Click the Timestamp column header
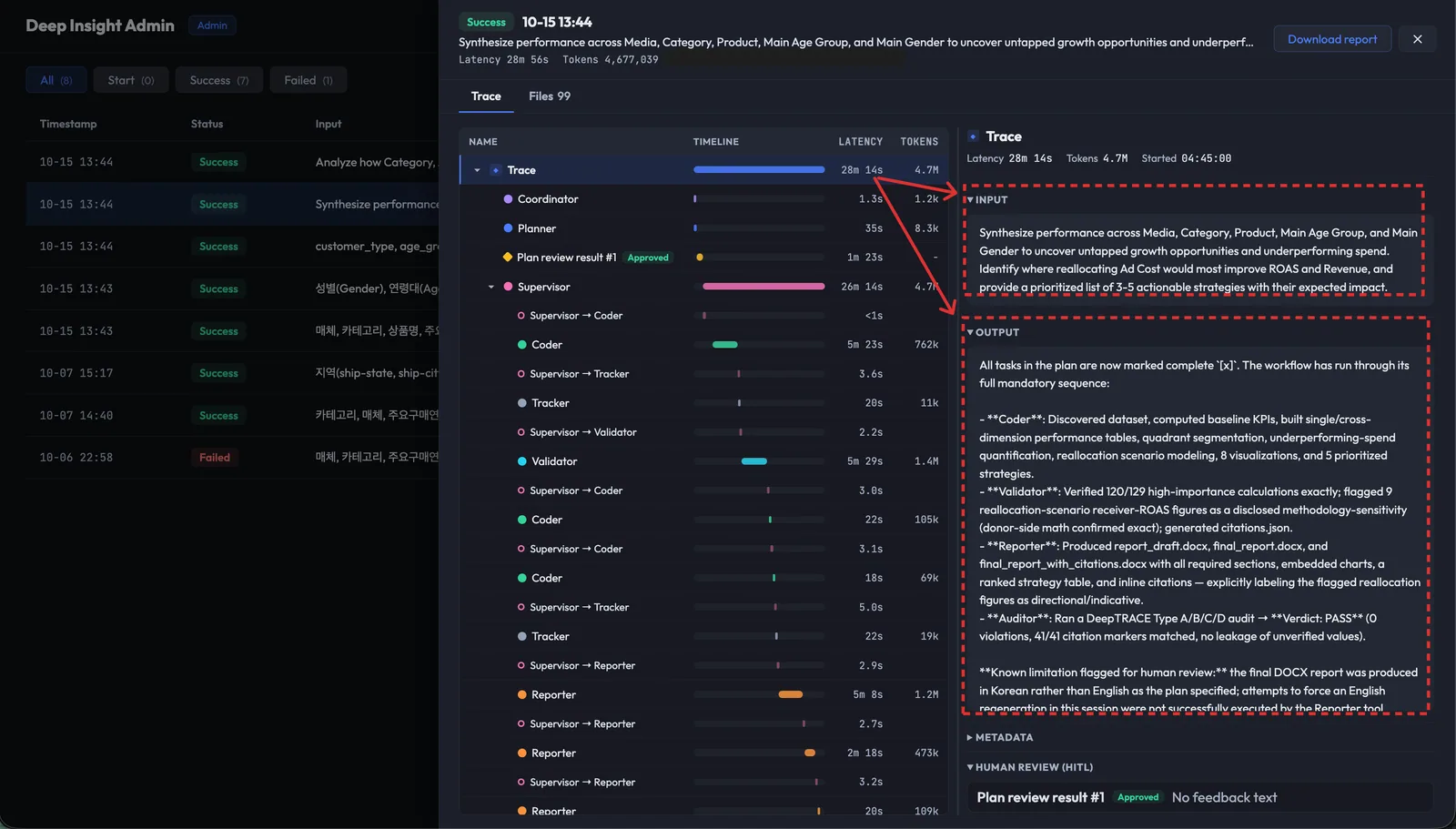The width and height of the screenshot is (1456, 829). (x=68, y=124)
